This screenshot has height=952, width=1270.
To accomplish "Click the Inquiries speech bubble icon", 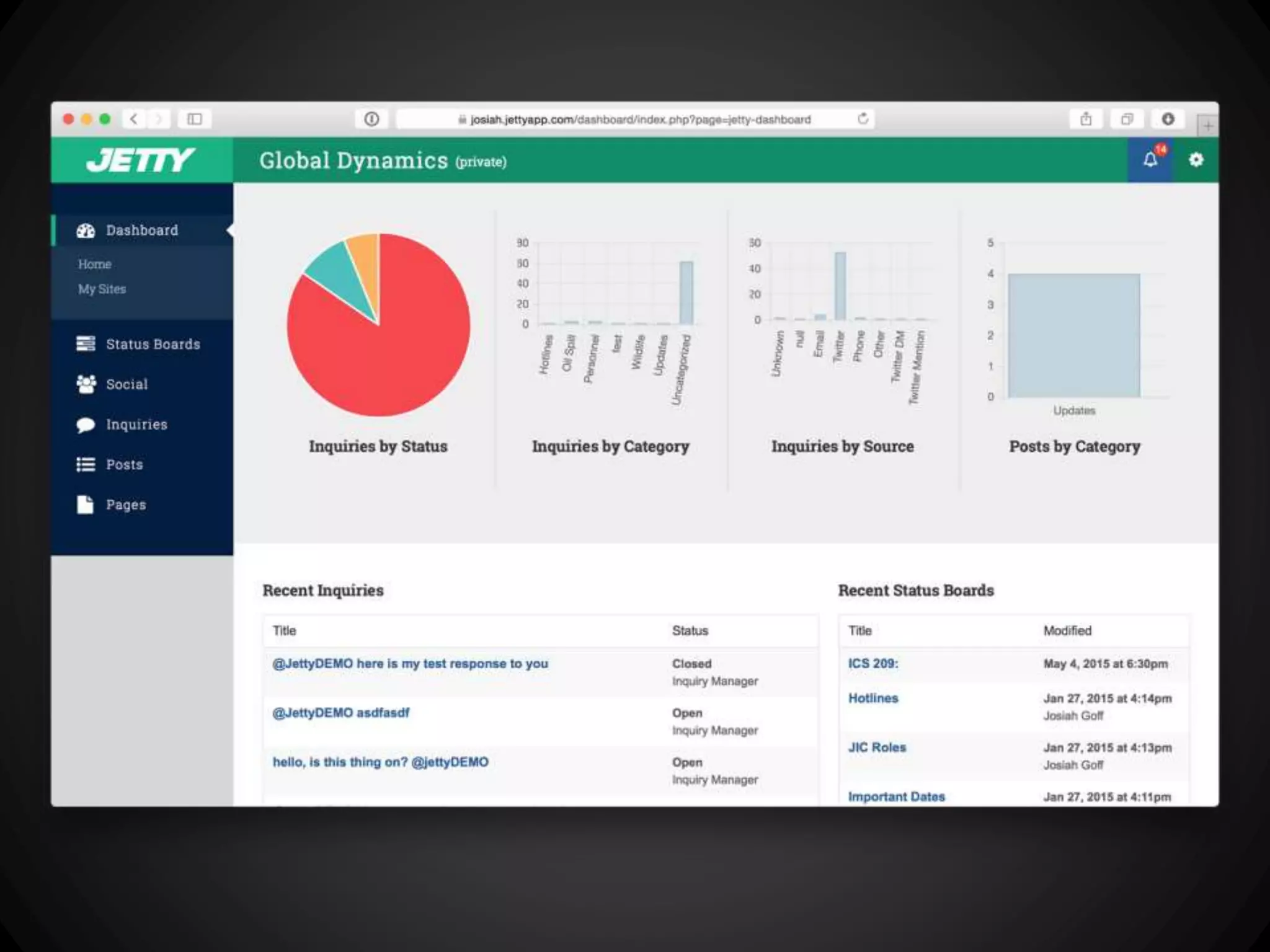I will [86, 425].
